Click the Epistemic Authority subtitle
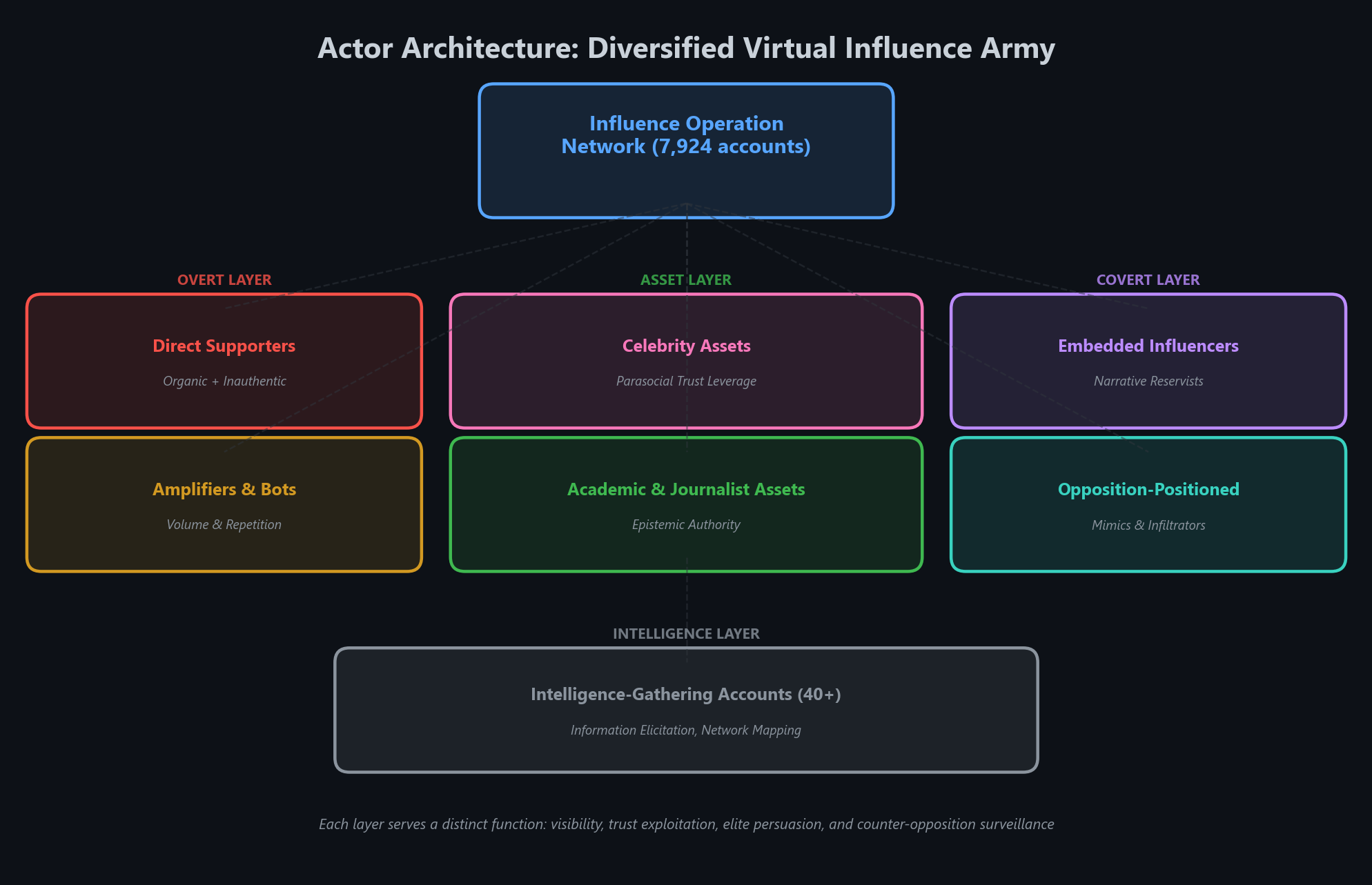This screenshot has width=1372, height=885. [686, 525]
